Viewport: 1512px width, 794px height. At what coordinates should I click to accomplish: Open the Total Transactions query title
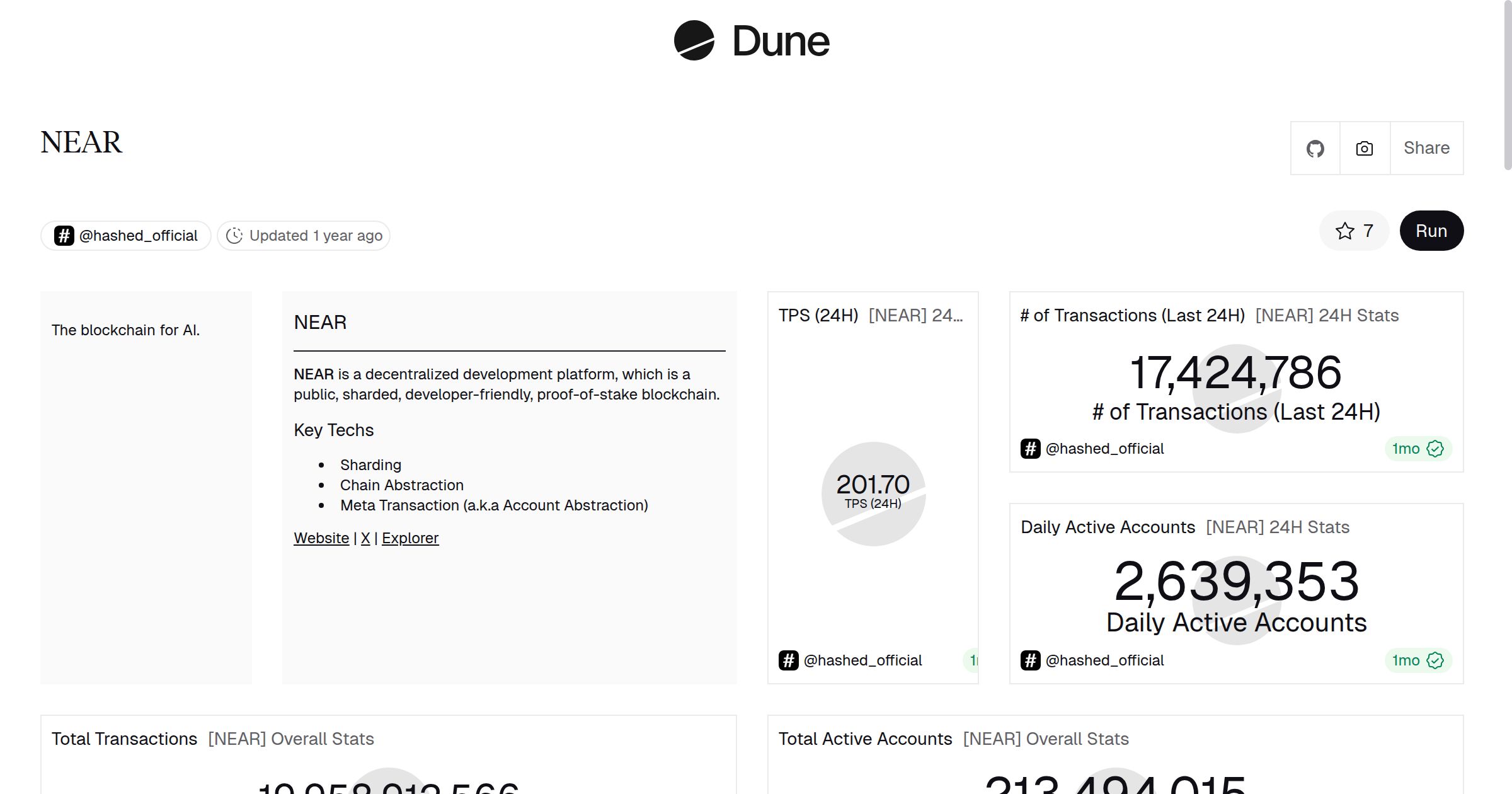(x=125, y=739)
